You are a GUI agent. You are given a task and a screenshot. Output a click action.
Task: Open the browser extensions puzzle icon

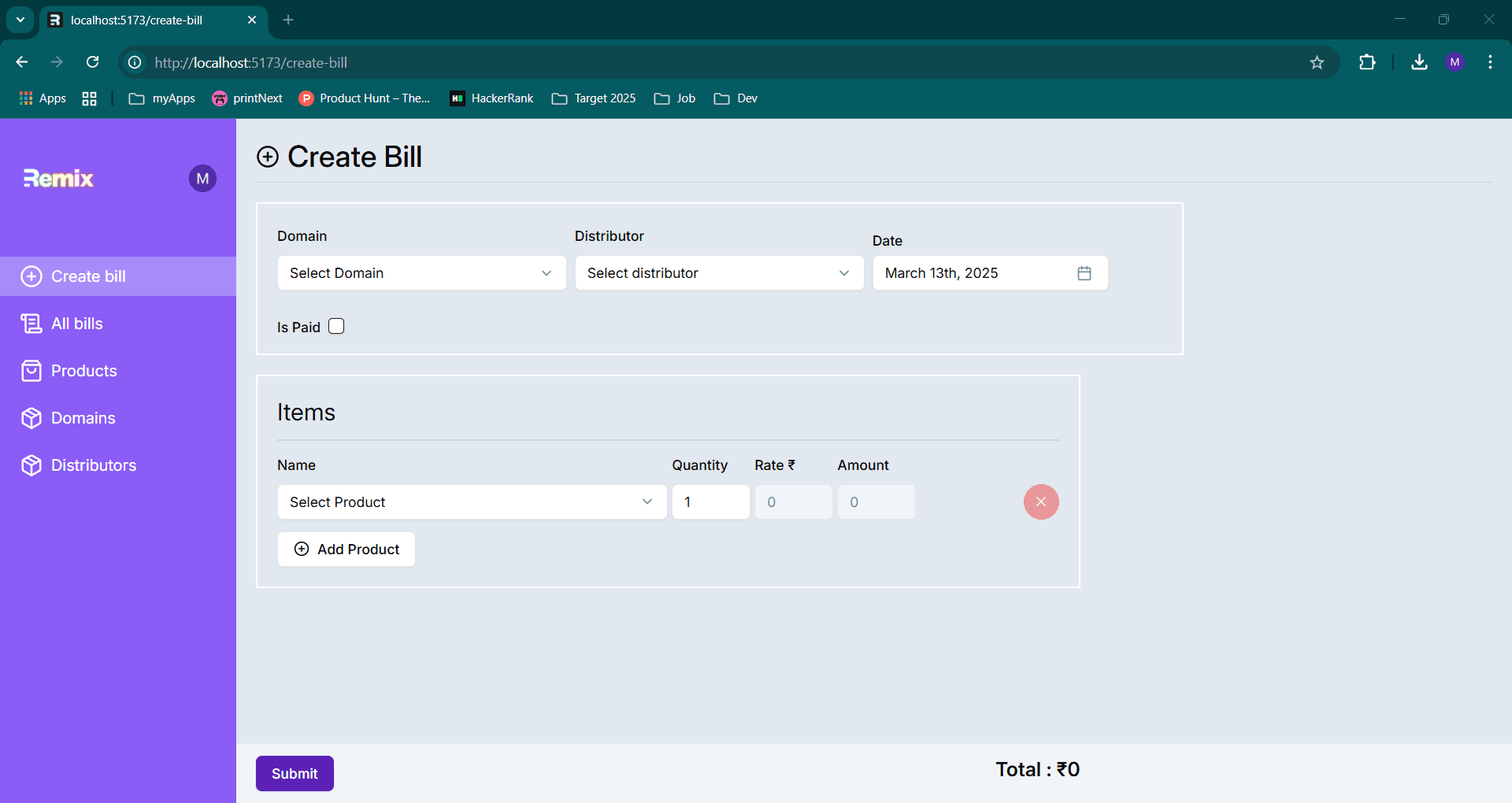pos(1367,62)
